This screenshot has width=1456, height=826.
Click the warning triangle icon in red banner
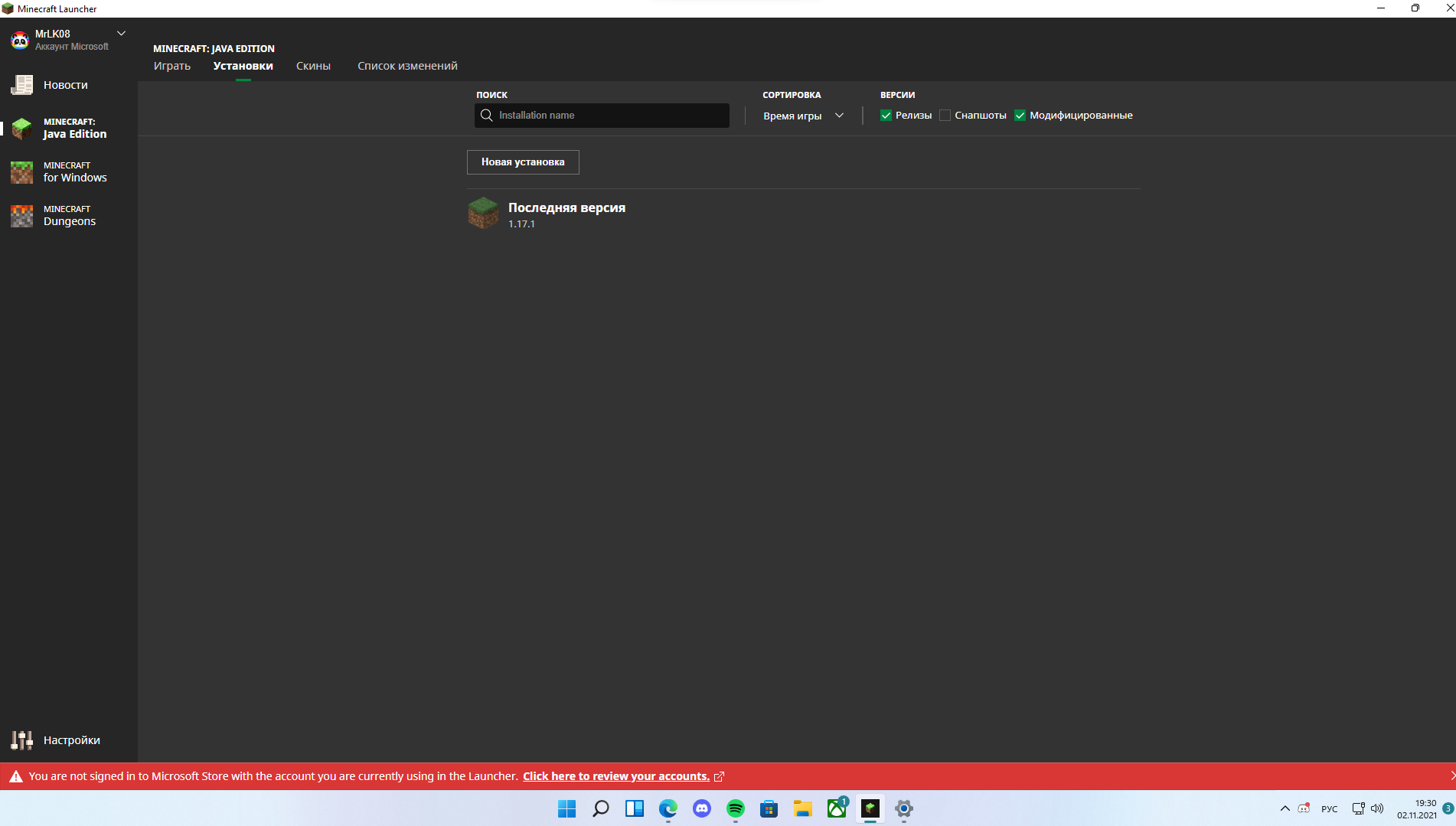16,776
